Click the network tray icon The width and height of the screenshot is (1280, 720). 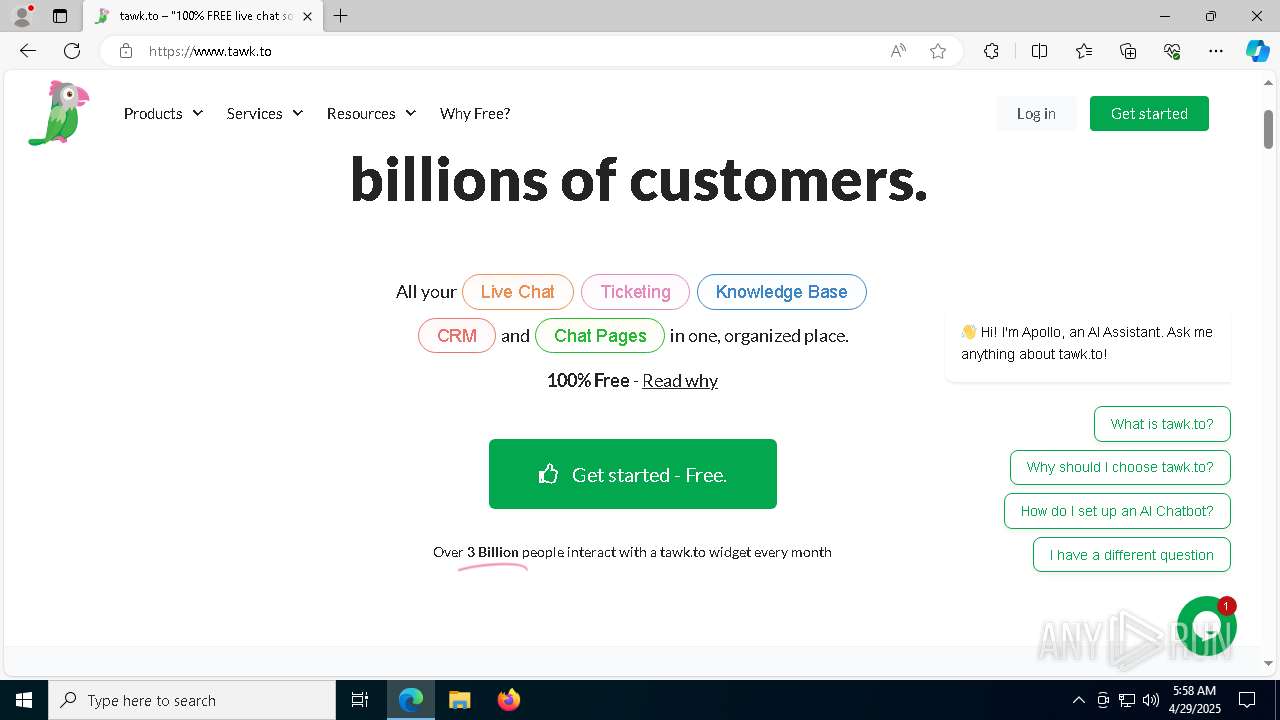click(x=1127, y=700)
